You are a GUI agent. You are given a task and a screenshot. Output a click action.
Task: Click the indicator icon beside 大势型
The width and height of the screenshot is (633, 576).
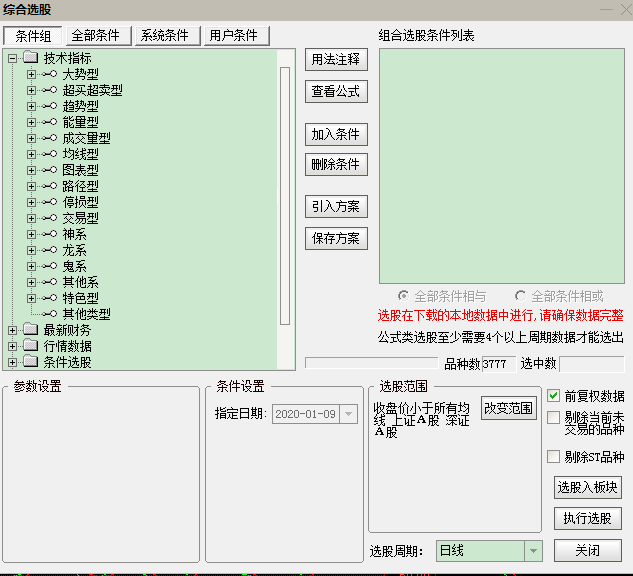(x=49, y=74)
